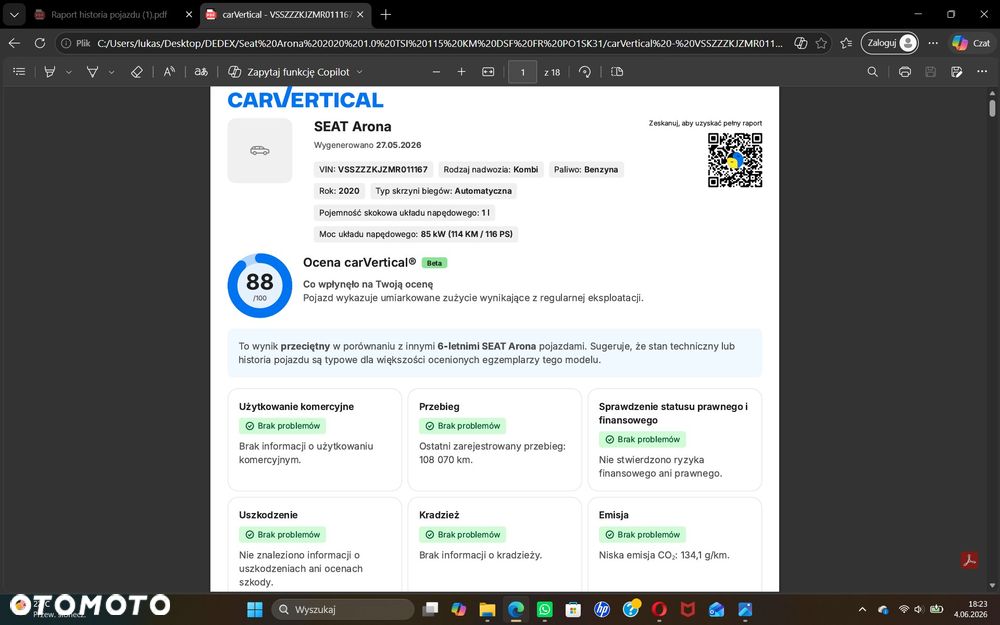Open the favorites list
The image size is (1000, 625).
click(846, 43)
